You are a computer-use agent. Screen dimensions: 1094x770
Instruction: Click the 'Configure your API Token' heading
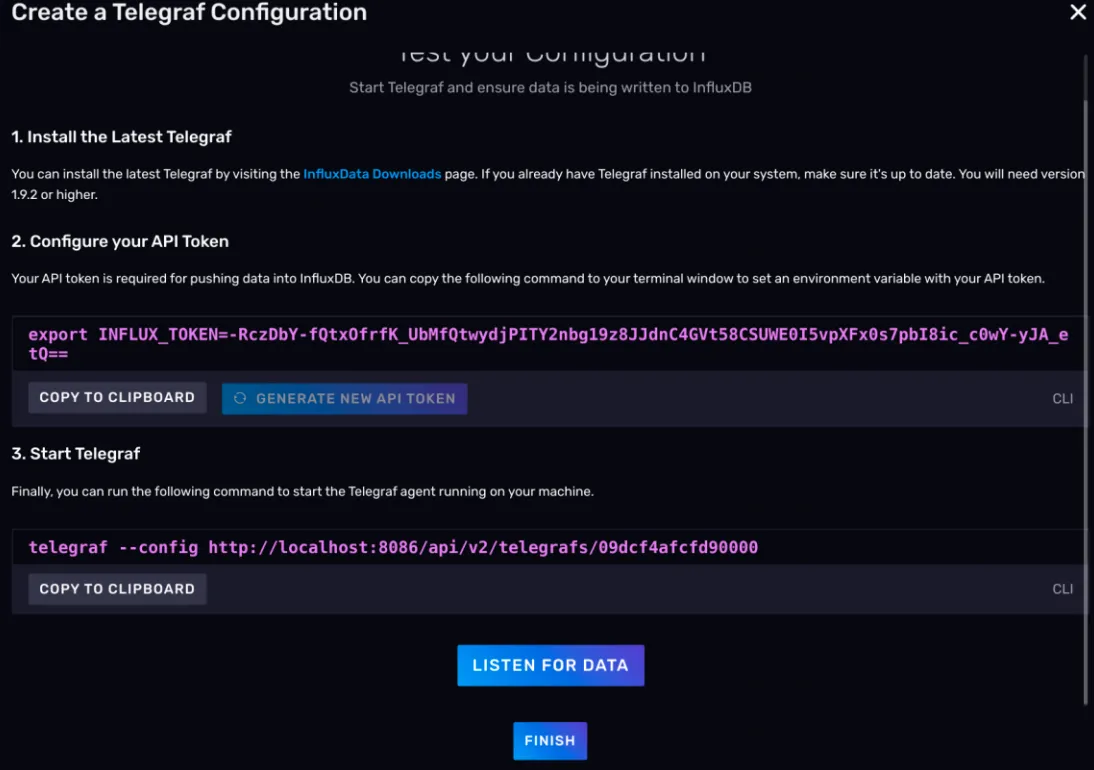(x=120, y=241)
